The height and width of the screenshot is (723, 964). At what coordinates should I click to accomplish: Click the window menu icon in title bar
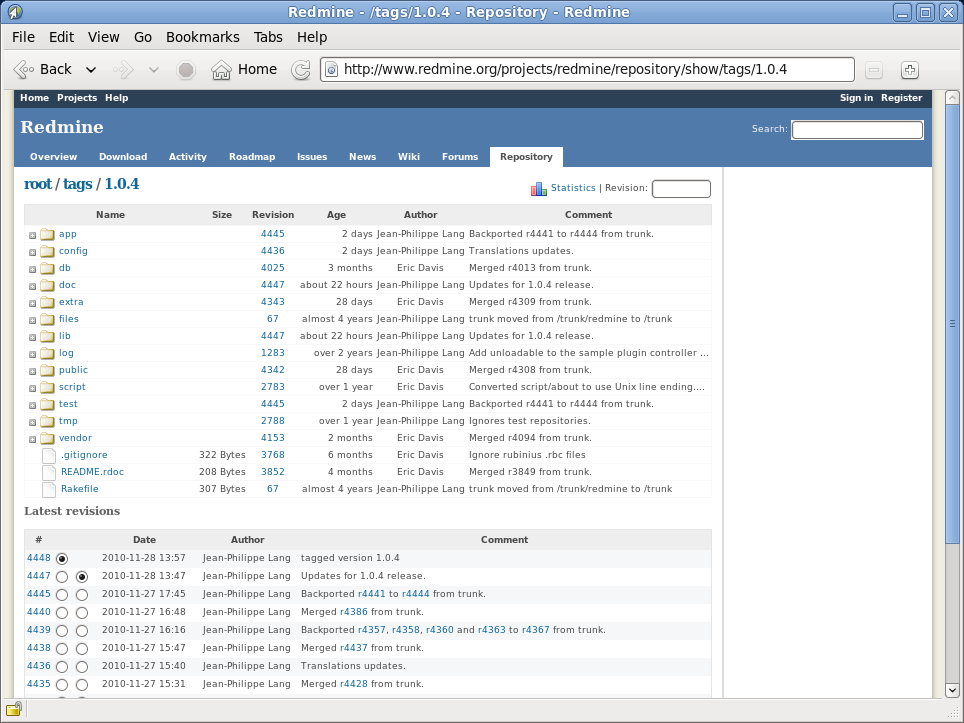14,12
